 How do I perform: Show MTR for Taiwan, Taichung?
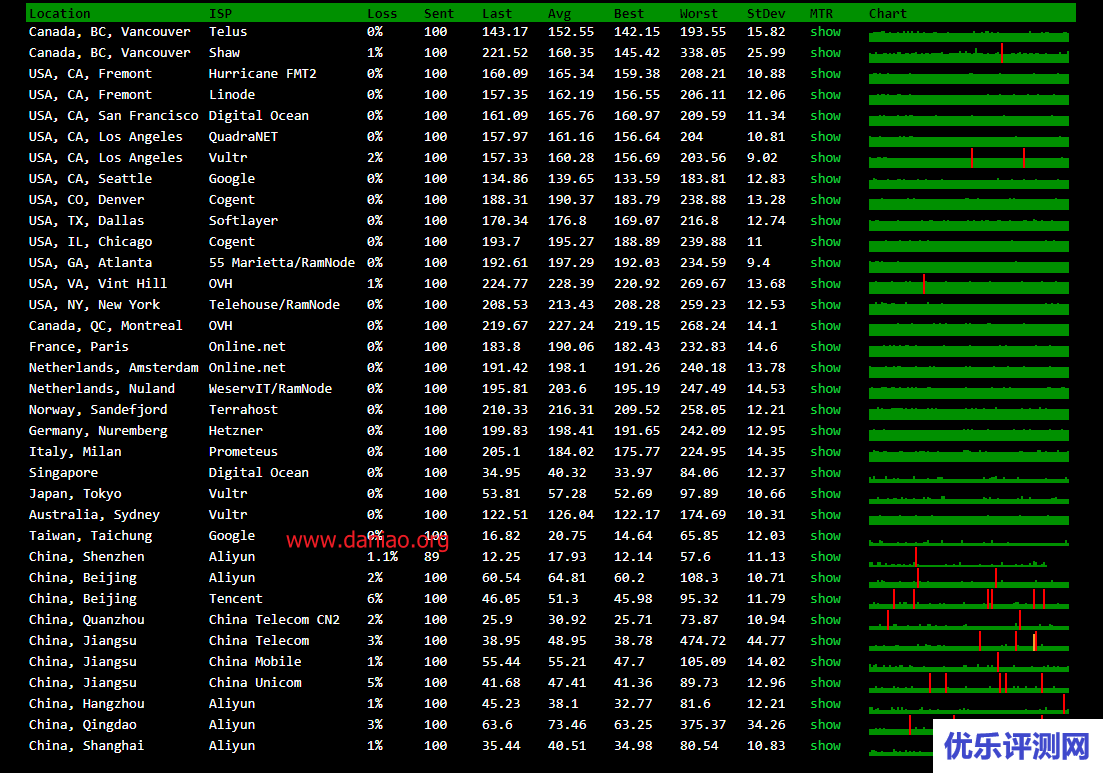825,536
